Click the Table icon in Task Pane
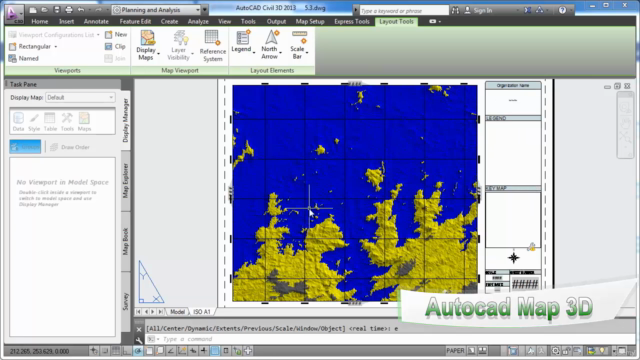The width and height of the screenshot is (640, 360). (50, 122)
